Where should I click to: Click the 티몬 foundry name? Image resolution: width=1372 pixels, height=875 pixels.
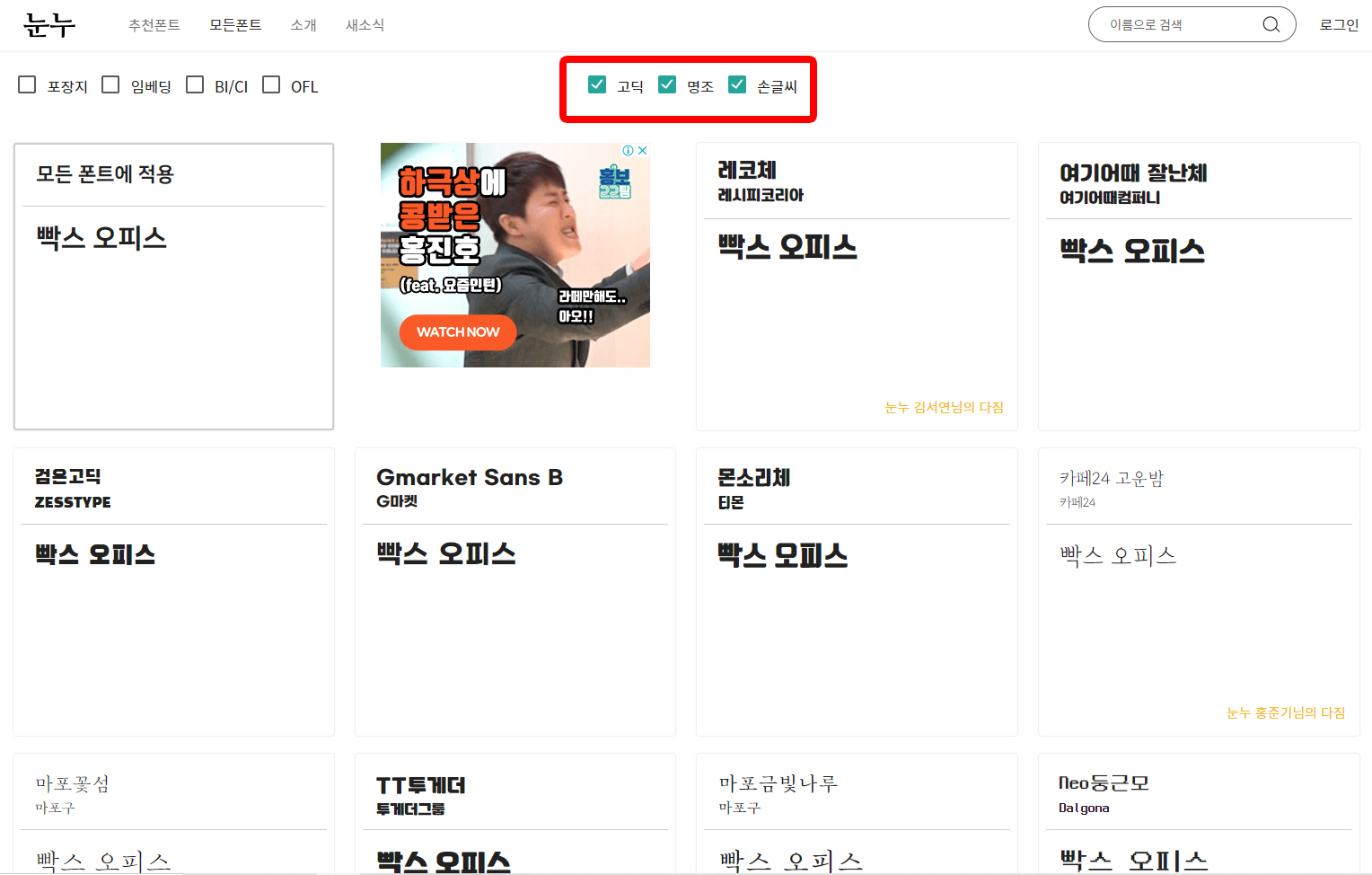tap(731, 503)
